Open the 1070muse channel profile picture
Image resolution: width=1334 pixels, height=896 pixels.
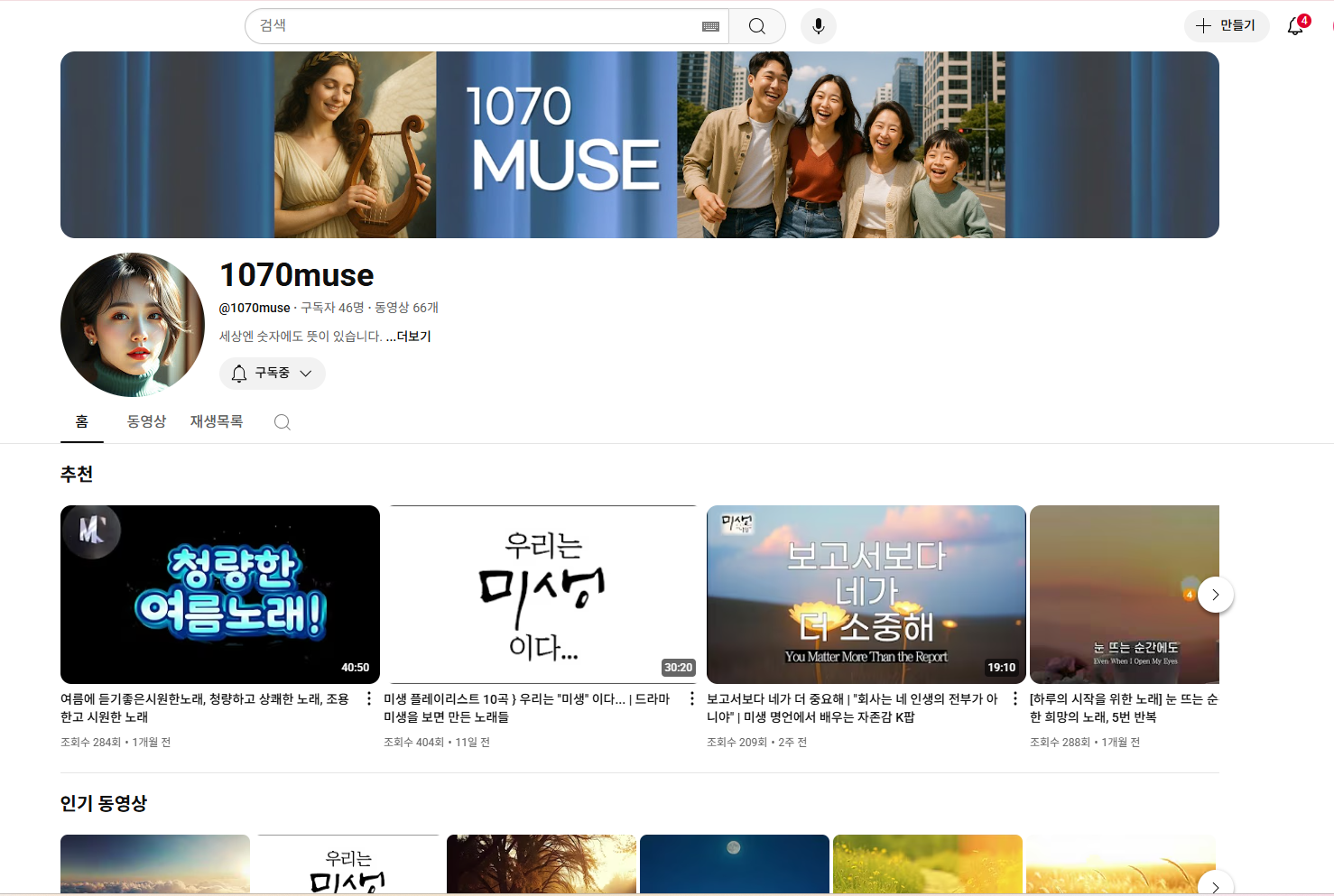(x=133, y=325)
